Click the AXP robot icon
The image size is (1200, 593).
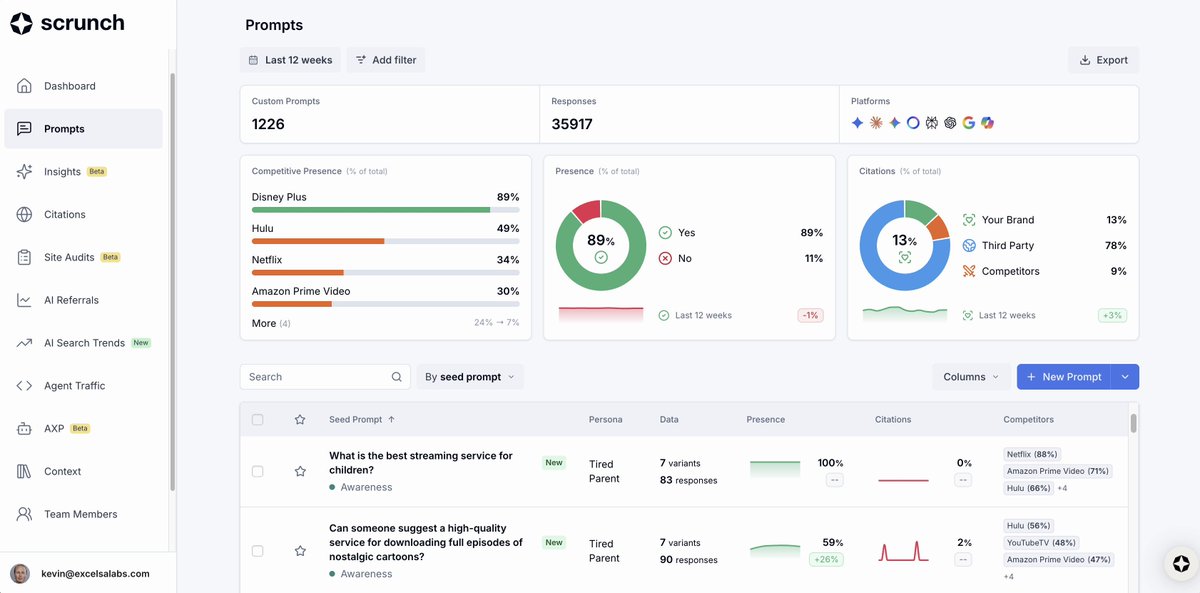(x=25, y=428)
